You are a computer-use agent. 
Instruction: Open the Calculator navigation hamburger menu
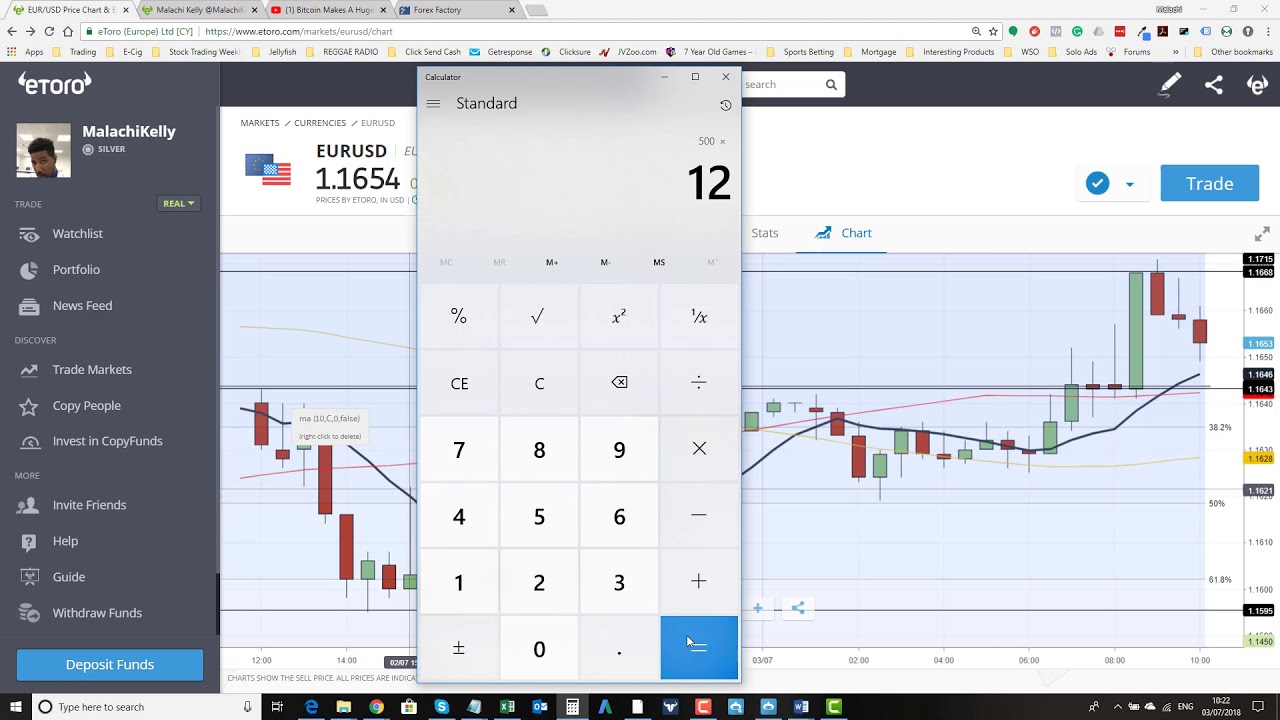(x=433, y=104)
